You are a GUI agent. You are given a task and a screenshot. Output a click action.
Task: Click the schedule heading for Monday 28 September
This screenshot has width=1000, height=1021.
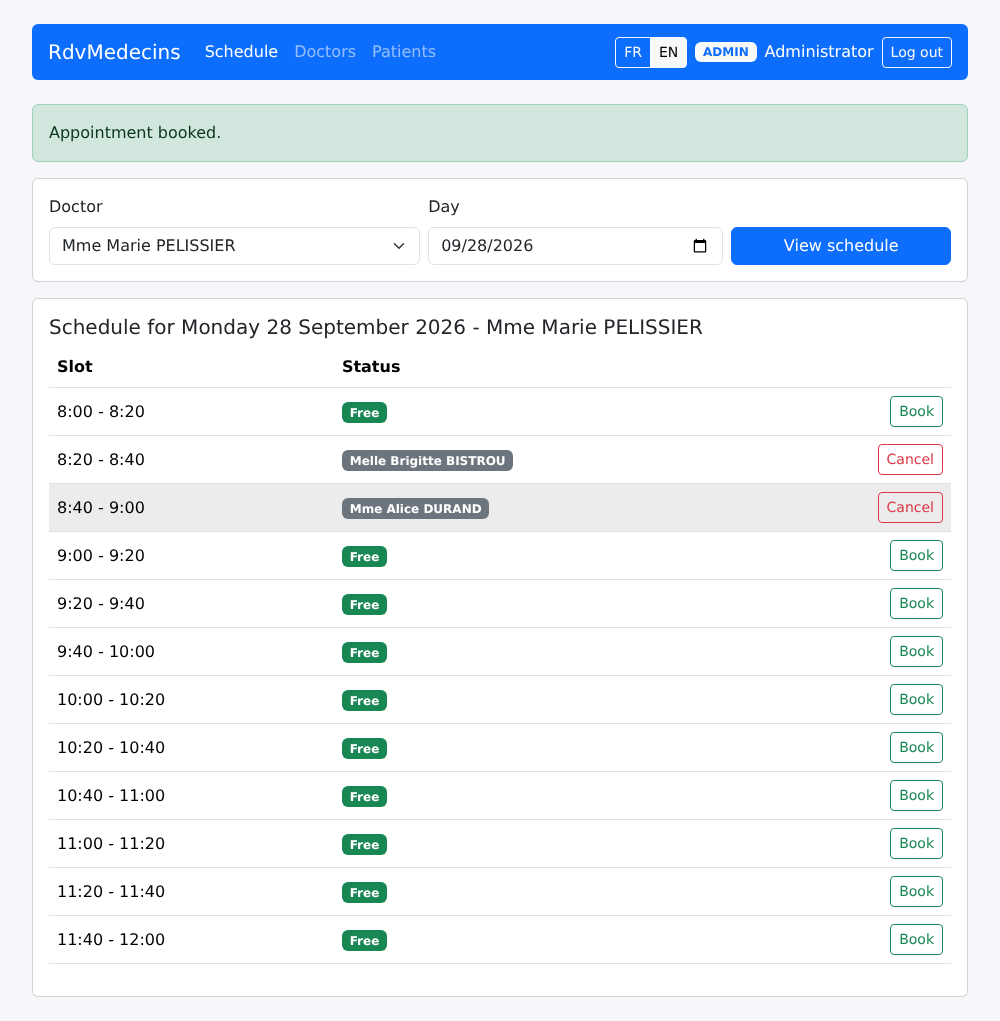pyautogui.click(x=376, y=327)
